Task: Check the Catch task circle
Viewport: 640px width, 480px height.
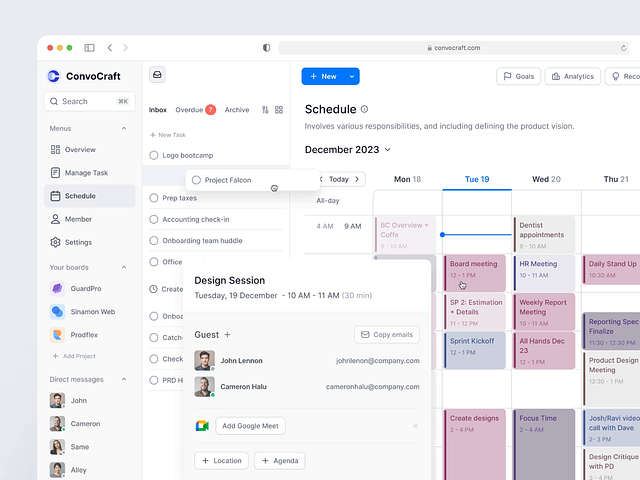Action: 153,338
